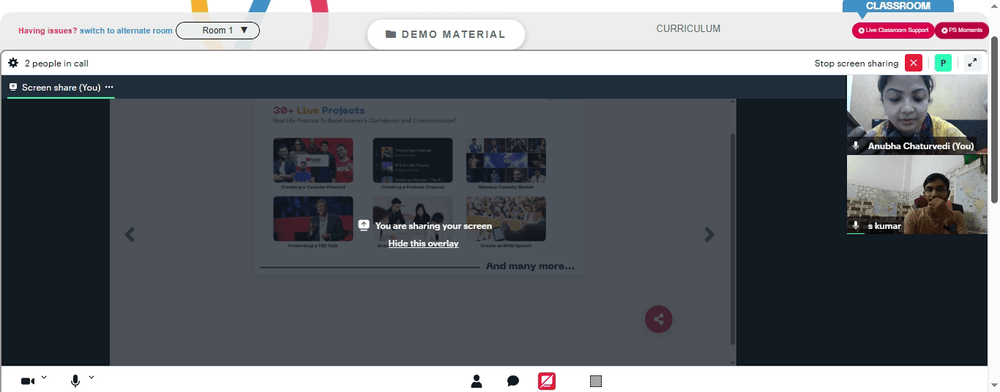Click the PS Moments button
The height and width of the screenshot is (392, 1000).
961,30
